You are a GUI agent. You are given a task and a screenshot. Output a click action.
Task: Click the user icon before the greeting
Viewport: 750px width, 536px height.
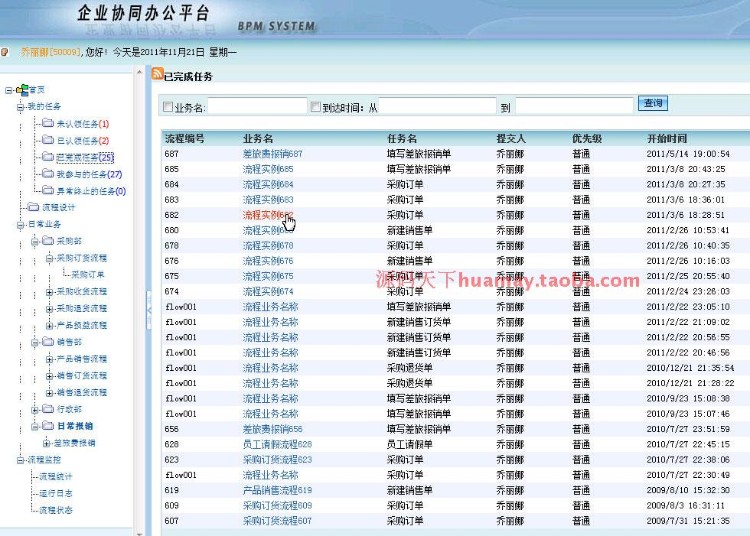4,52
